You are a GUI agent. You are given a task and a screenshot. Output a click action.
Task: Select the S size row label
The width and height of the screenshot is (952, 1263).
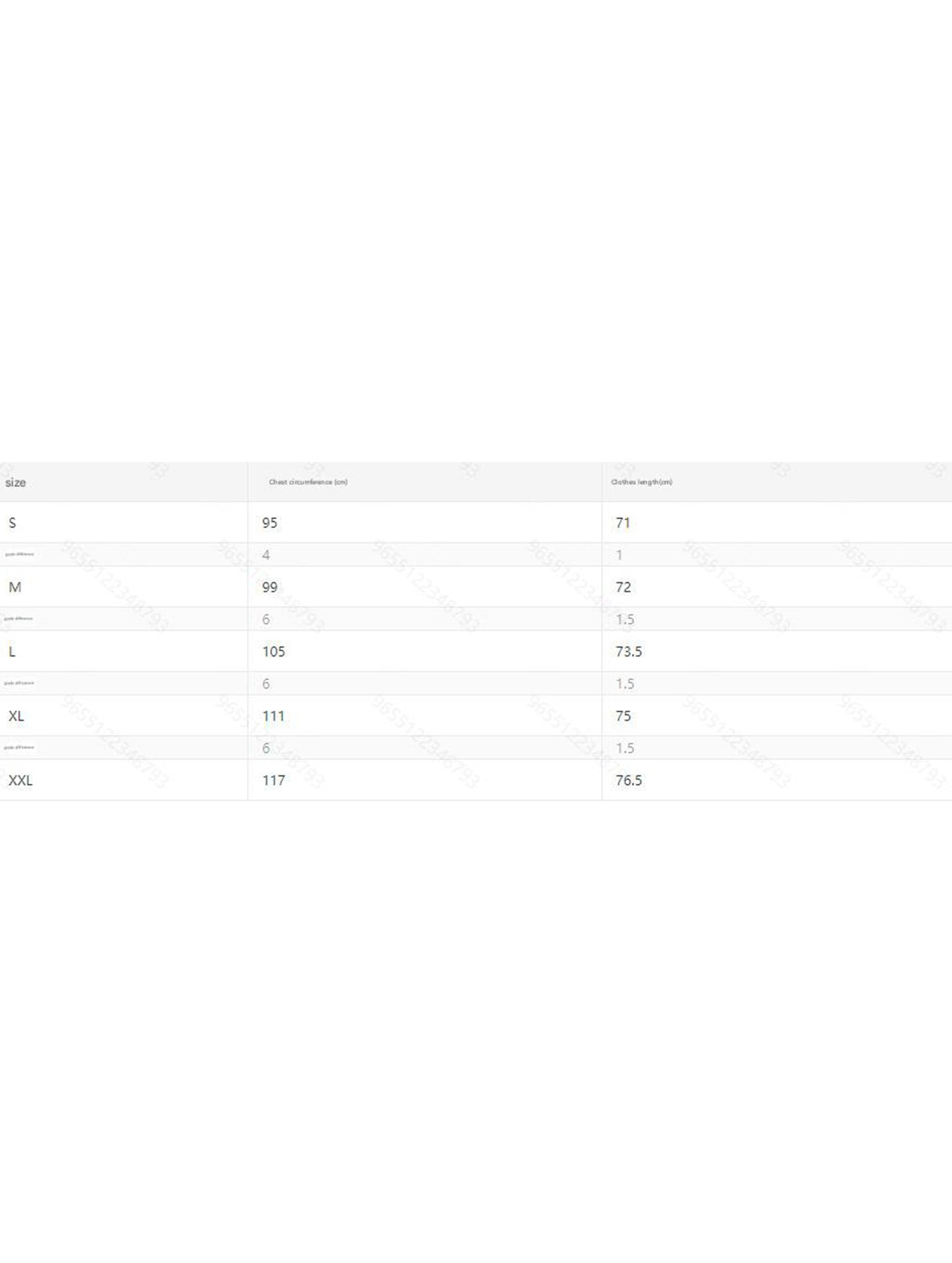12,523
